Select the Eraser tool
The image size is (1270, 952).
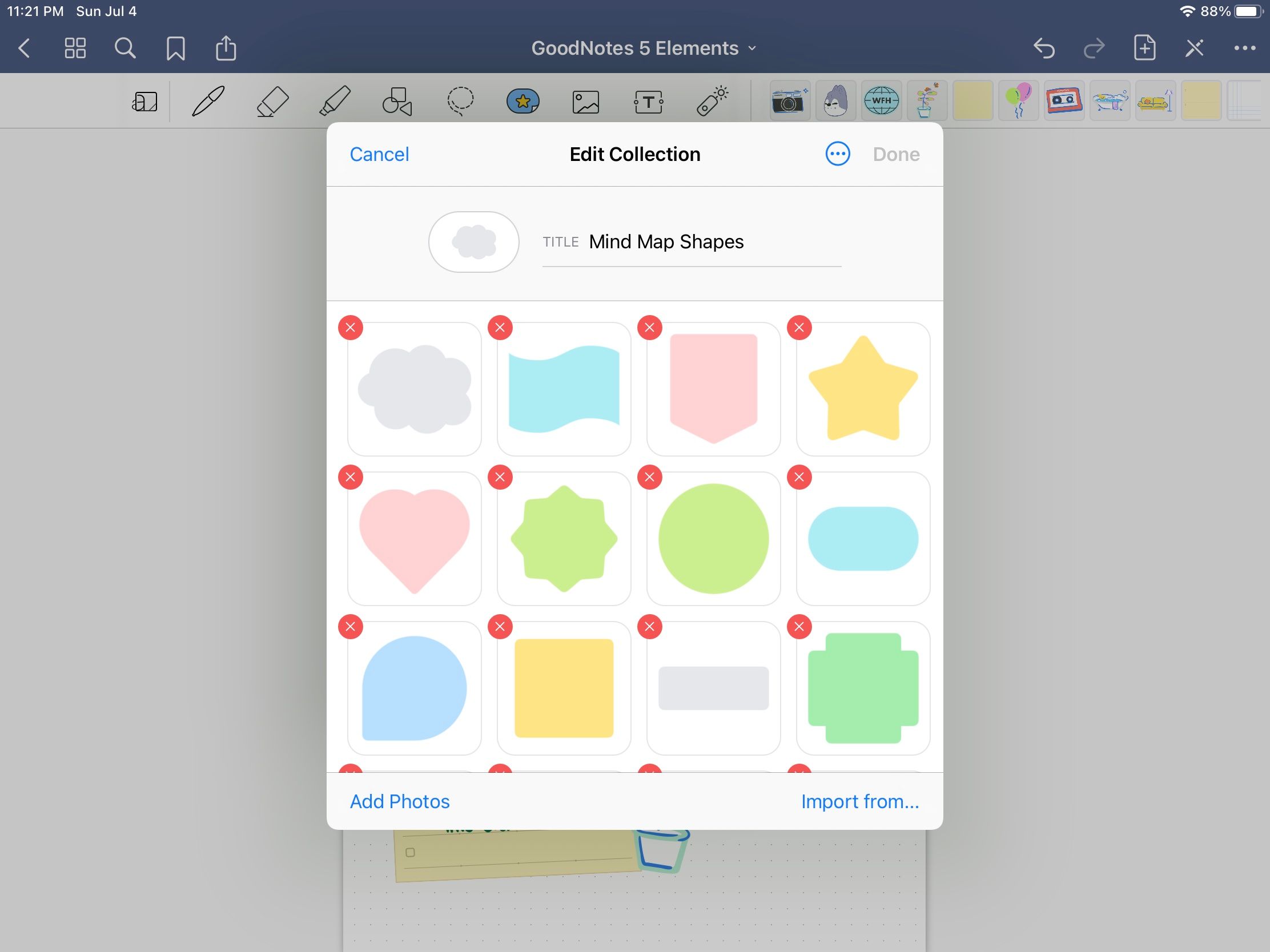(x=272, y=100)
